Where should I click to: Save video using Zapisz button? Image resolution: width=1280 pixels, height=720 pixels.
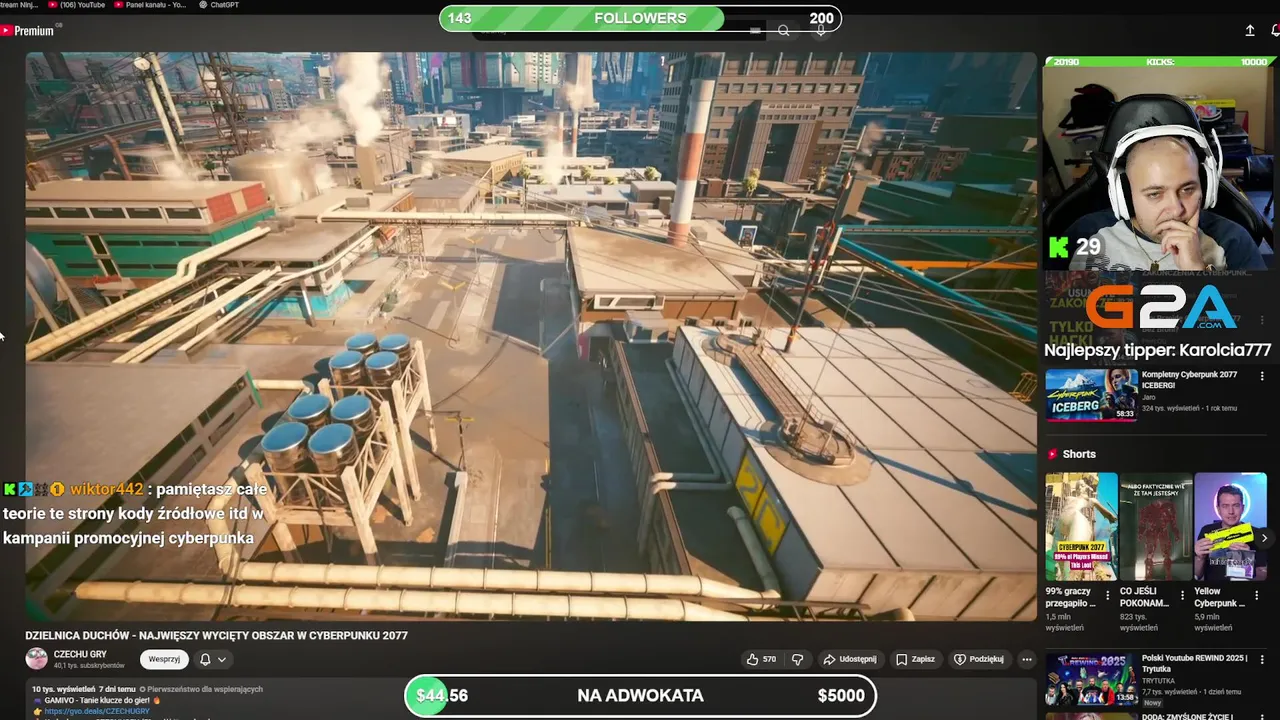[x=915, y=659]
